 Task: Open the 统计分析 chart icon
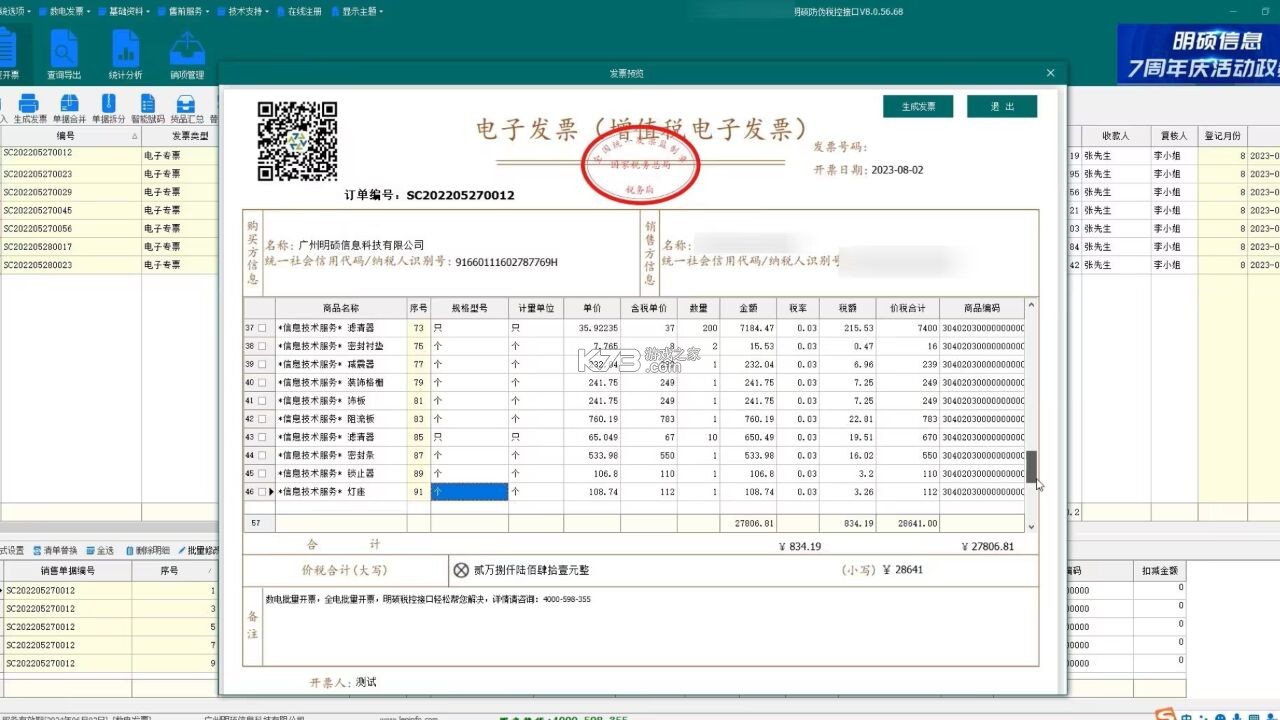point(125,48)
